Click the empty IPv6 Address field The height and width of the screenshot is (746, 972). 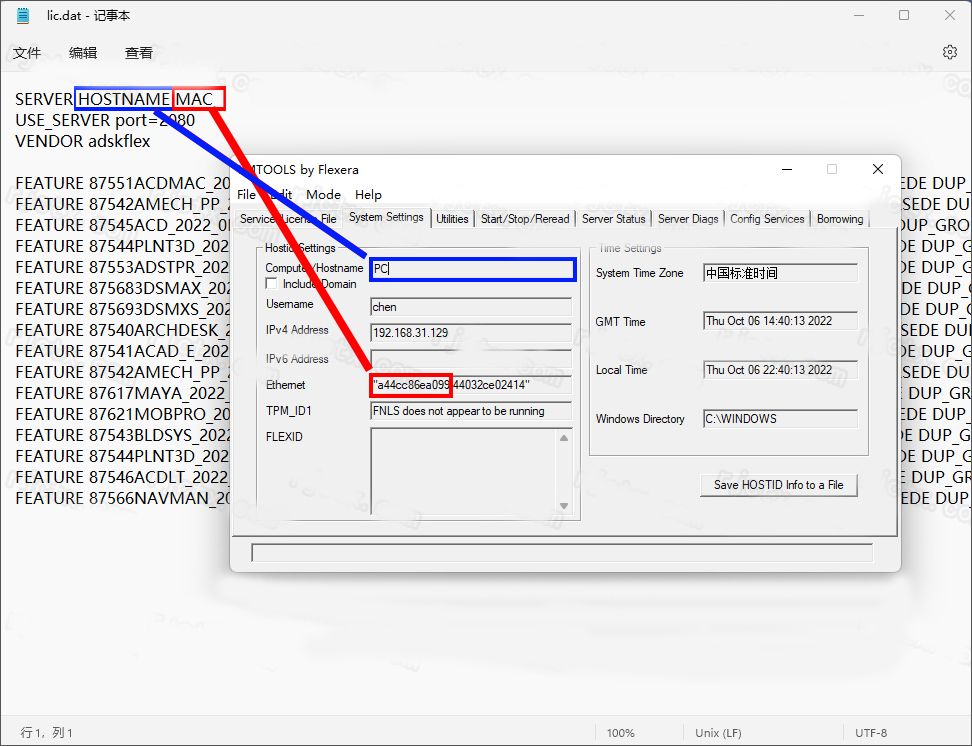tap(471, 359)
